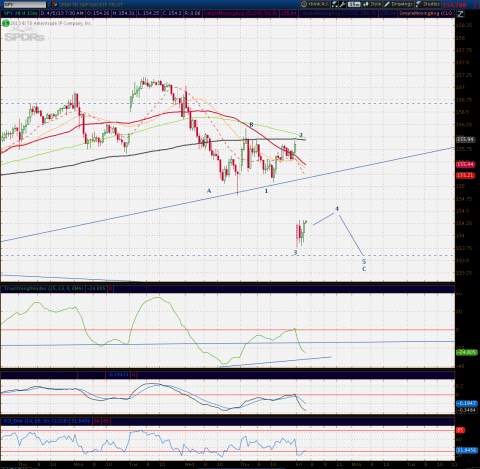
Task: Open the thinkAI button in top toolbar
Action: [315, 4]
